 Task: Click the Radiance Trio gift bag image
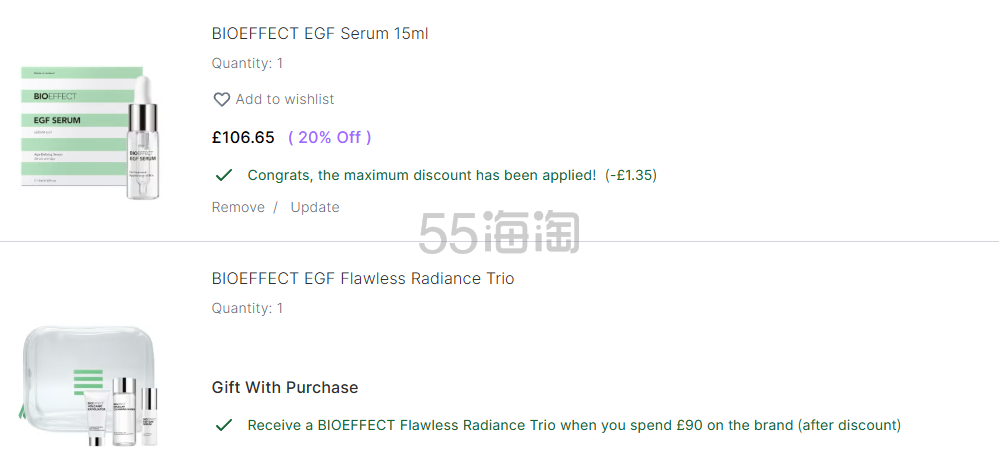point(89,386)
